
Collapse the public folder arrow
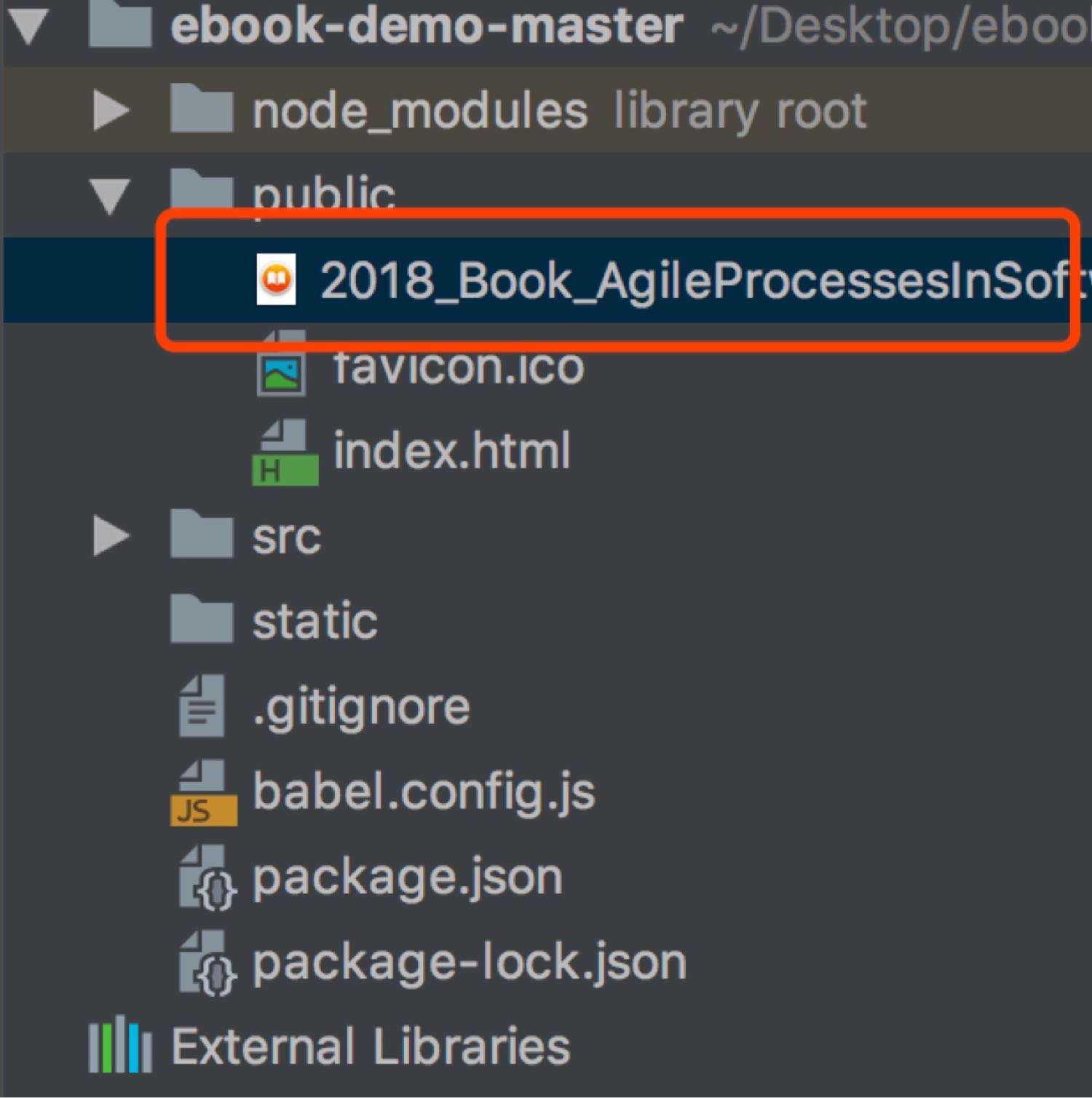tap(110, 196)
